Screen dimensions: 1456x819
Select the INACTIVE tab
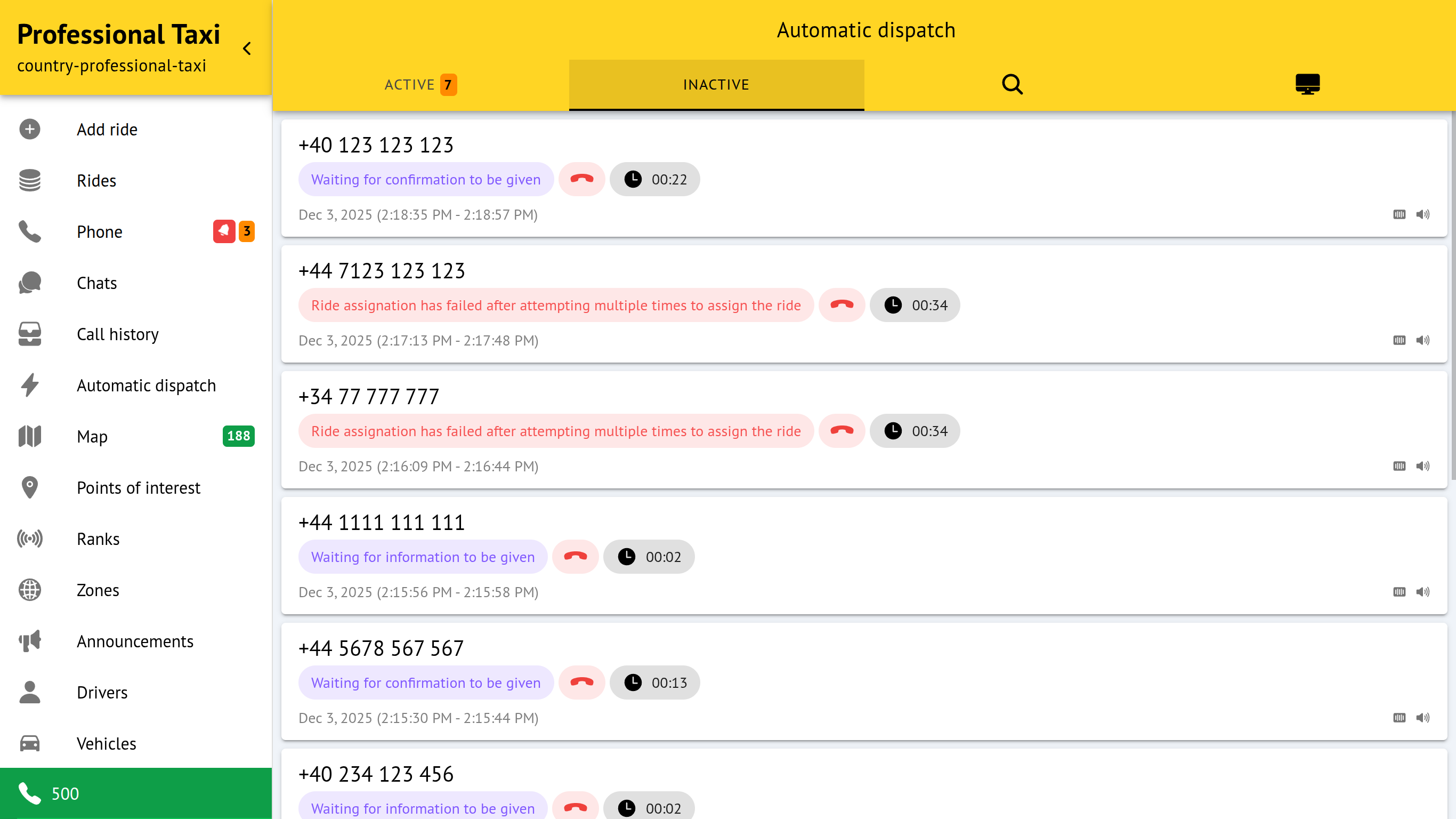click(716, 84)
